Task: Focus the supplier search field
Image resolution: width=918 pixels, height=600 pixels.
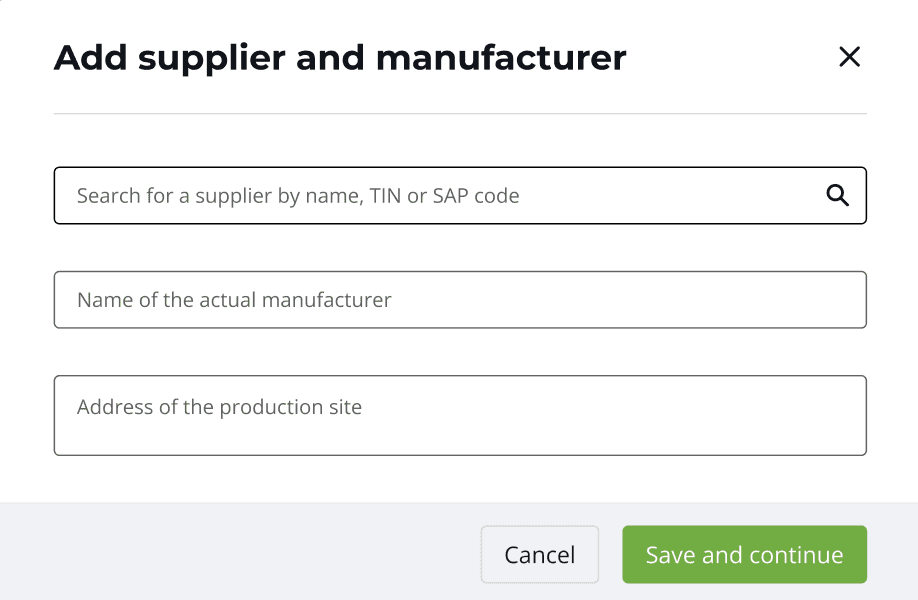Action: pyautogui.click(x=440, y=195)
